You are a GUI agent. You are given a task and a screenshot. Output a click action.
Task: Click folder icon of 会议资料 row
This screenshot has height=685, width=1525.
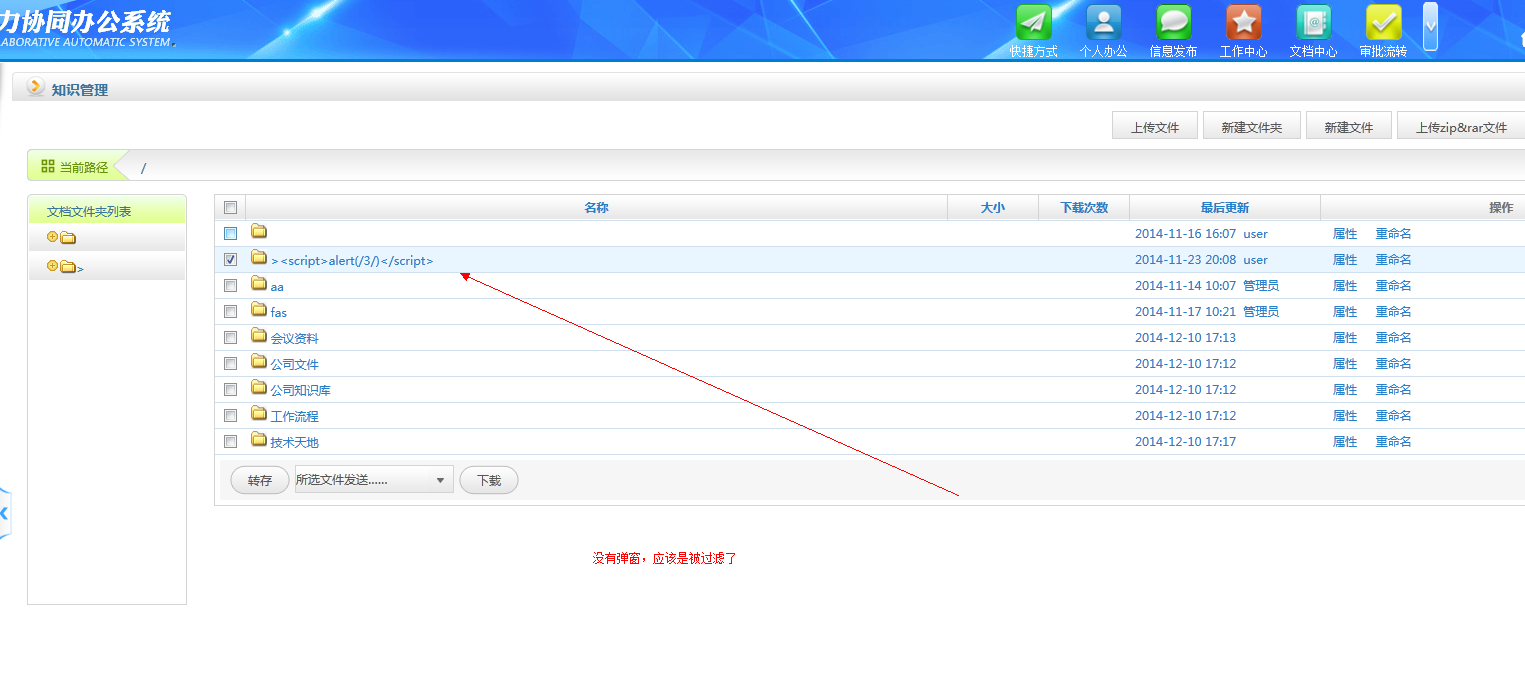click(259, 336)
